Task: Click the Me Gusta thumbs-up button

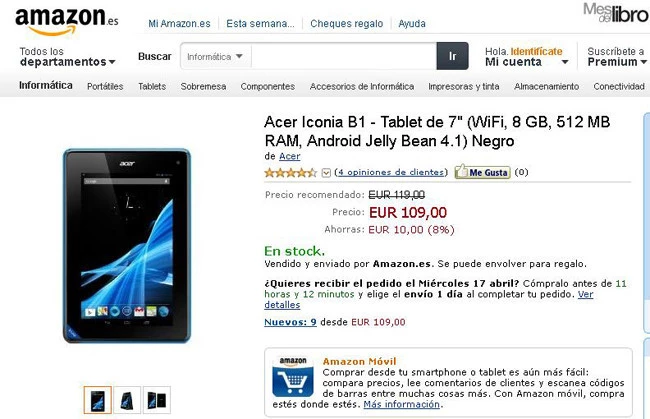Action: coord(483,172)
